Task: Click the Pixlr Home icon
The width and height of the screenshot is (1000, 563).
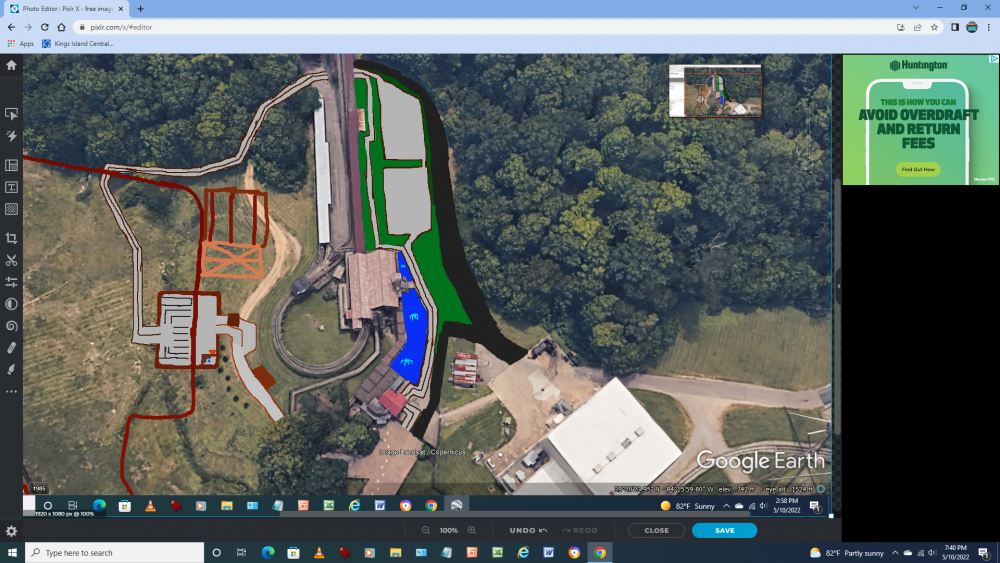Action: coord(11,65)
